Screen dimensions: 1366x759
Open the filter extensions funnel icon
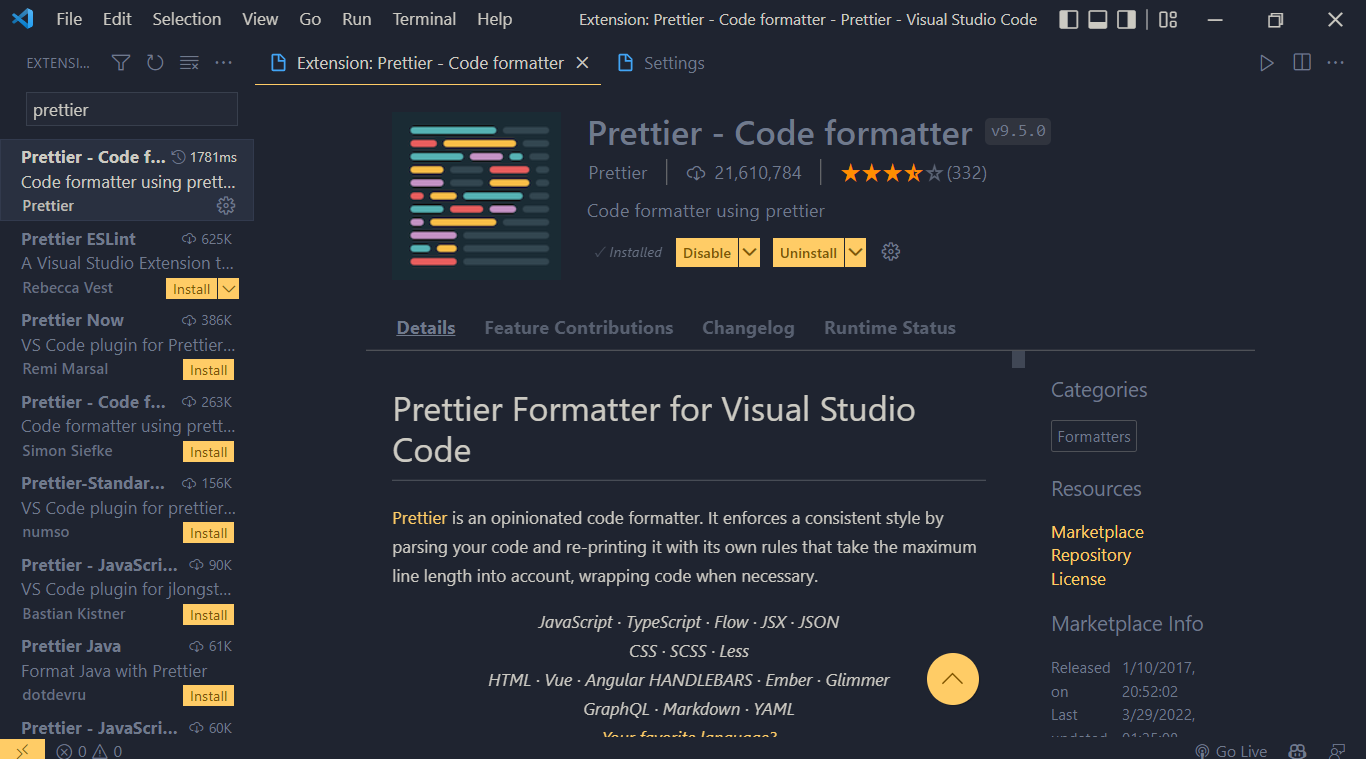[121, 63]
